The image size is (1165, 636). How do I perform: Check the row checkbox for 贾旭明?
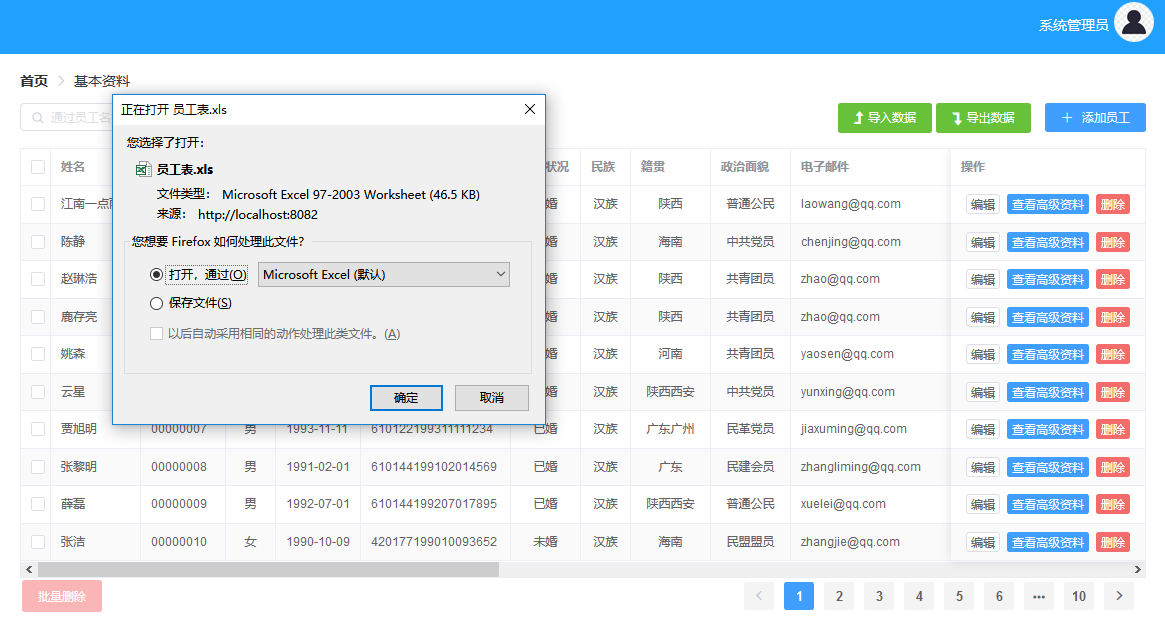click(x=38, y=429)
